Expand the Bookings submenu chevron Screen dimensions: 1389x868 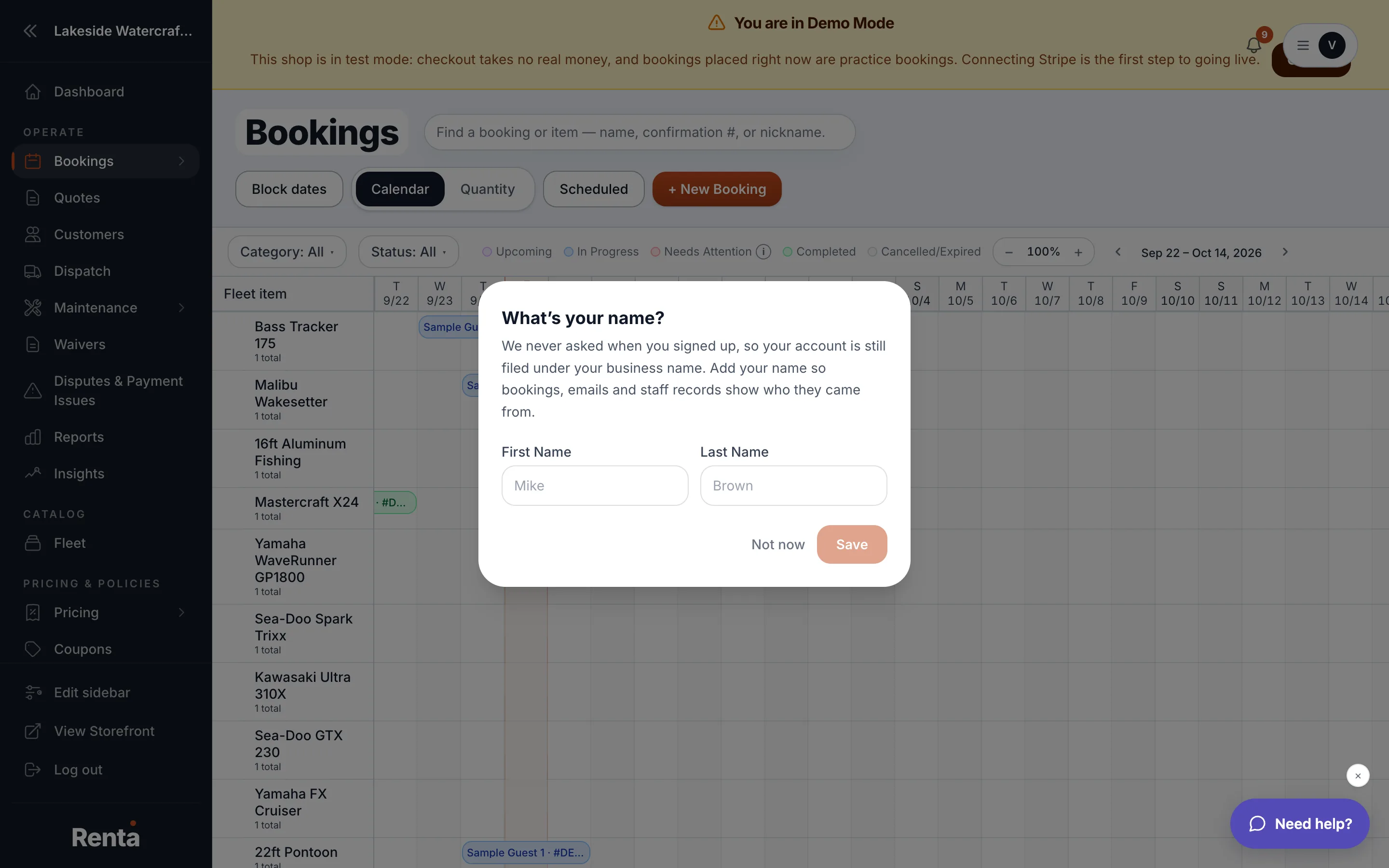pyautogui.click(x=181, y=162)
